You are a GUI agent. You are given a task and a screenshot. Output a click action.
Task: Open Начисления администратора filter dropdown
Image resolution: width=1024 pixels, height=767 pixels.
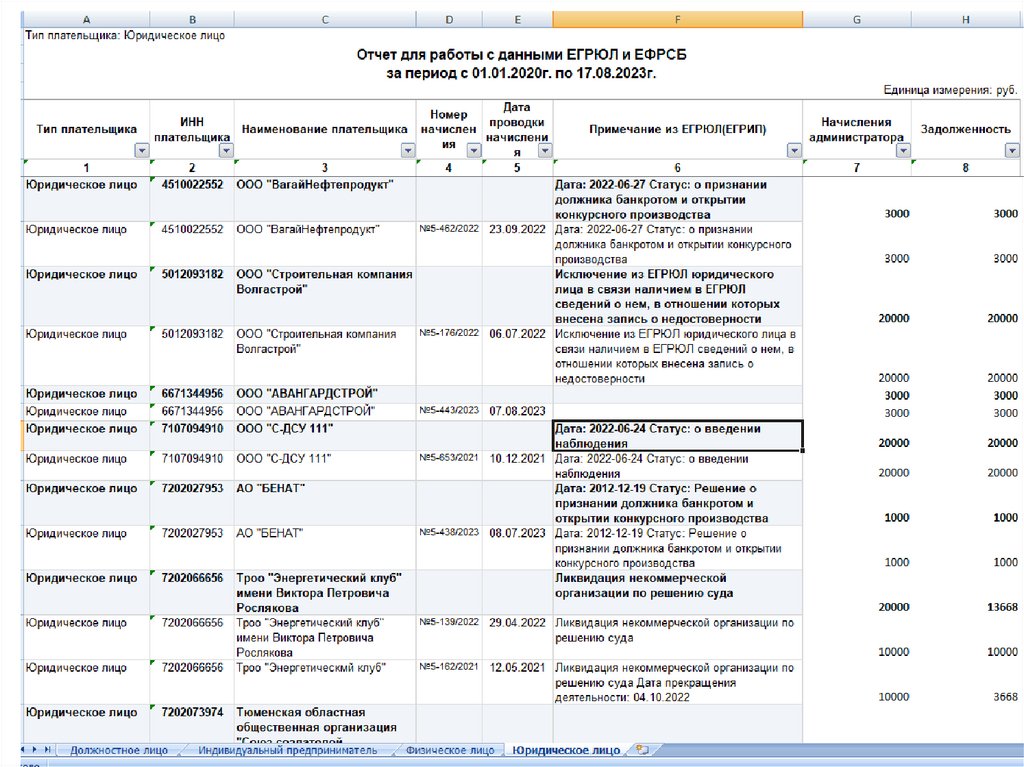[x=903, y=150]
